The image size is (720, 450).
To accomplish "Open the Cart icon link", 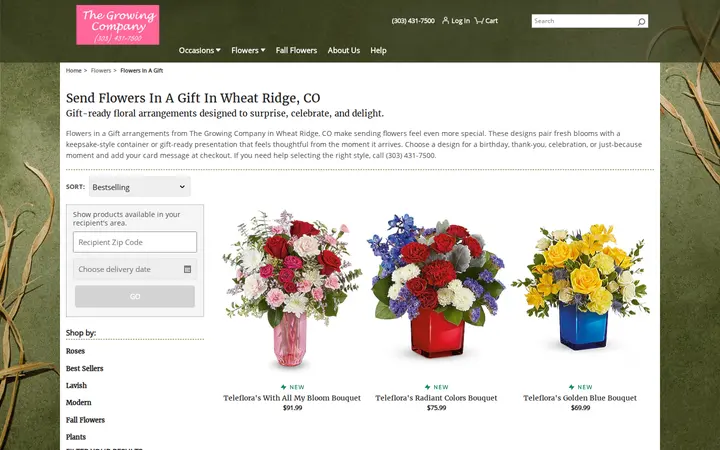I will pyautogui.click(x=486, y=21).
